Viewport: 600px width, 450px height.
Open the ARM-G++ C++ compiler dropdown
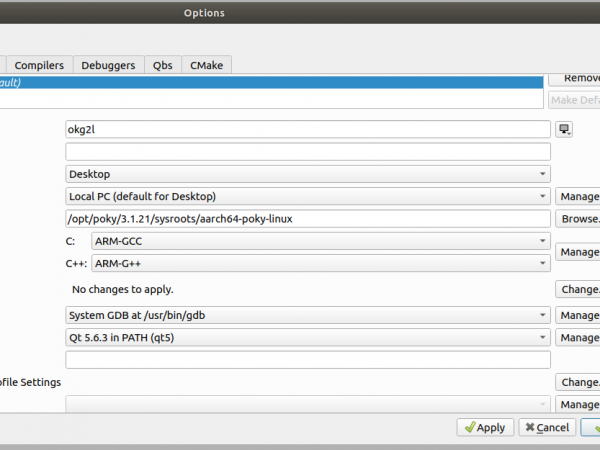tap(320, 264)
